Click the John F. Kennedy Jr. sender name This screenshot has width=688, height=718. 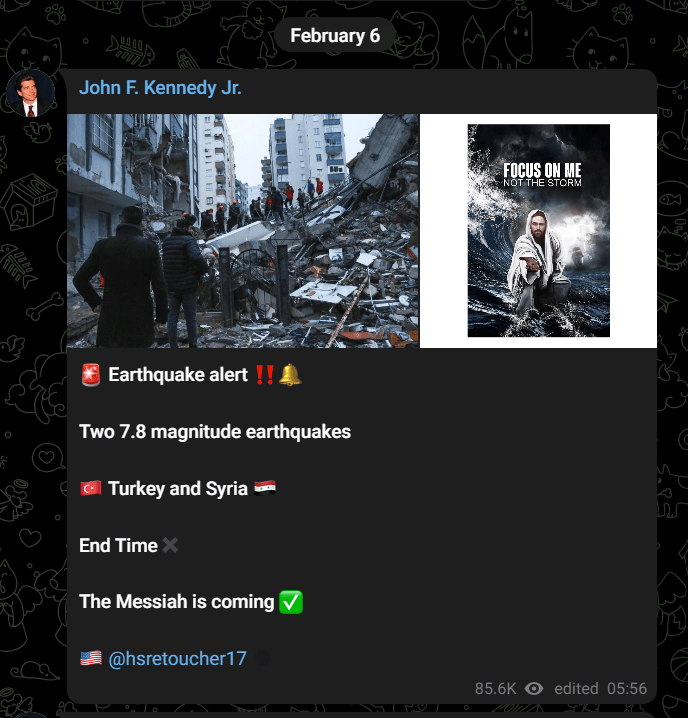[160, 87]
